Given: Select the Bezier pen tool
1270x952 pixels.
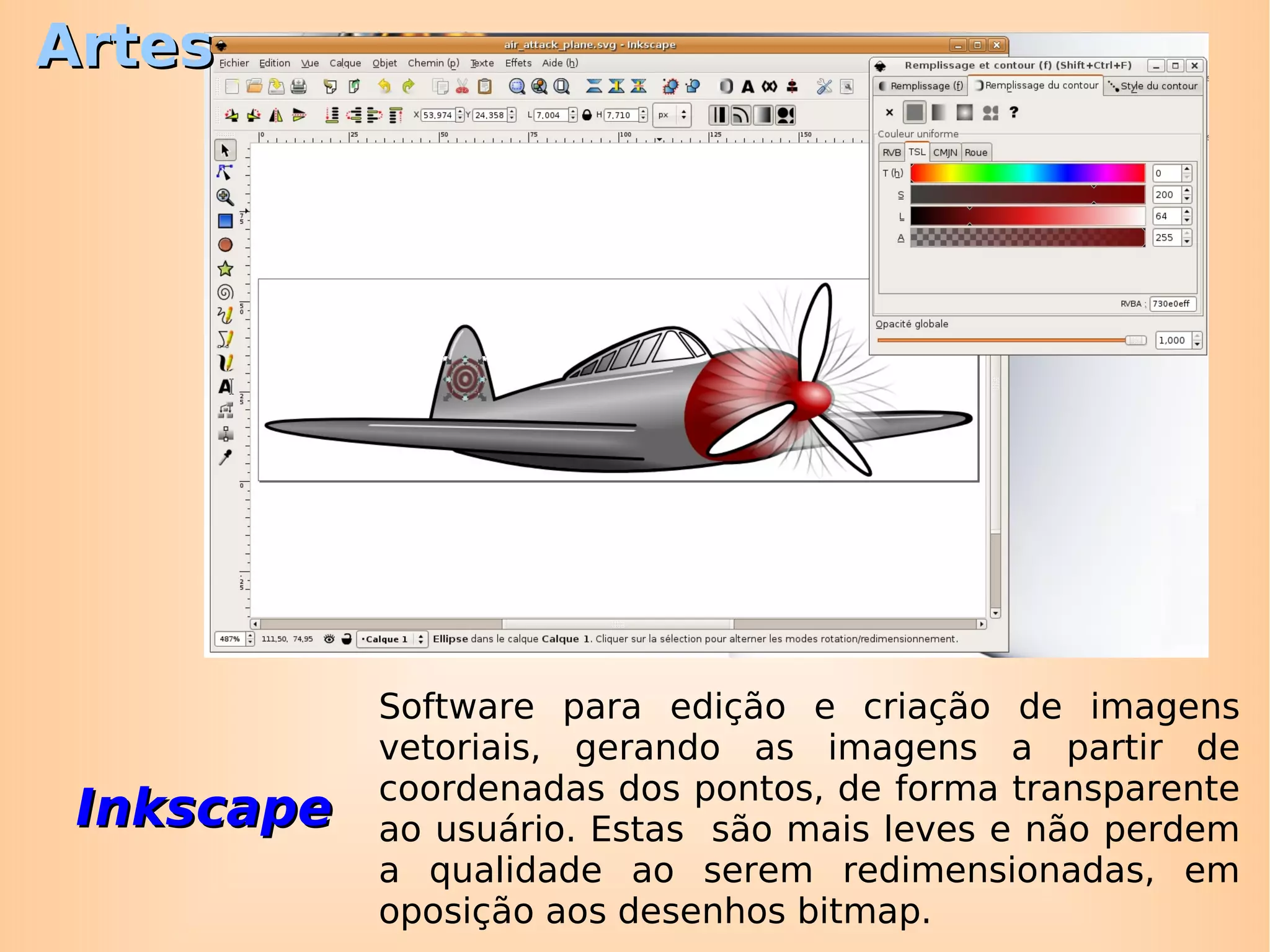Looking at the screenshot, I should pyautogui.click(x=225, y=339).
